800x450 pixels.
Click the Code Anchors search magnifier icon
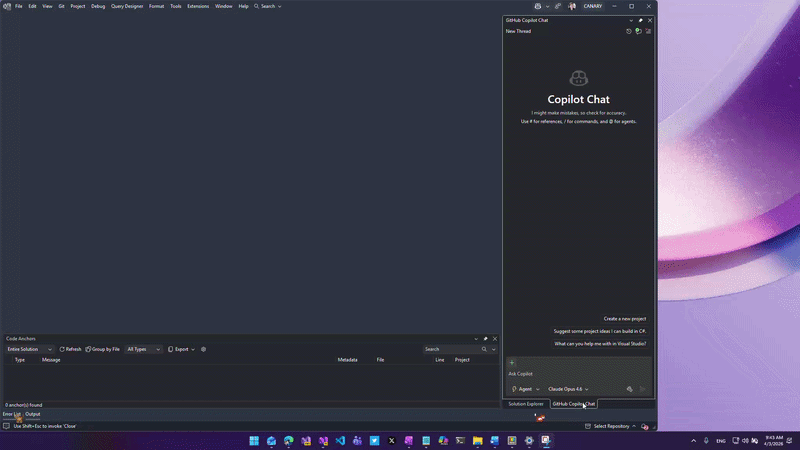click(x=485, y=349)
